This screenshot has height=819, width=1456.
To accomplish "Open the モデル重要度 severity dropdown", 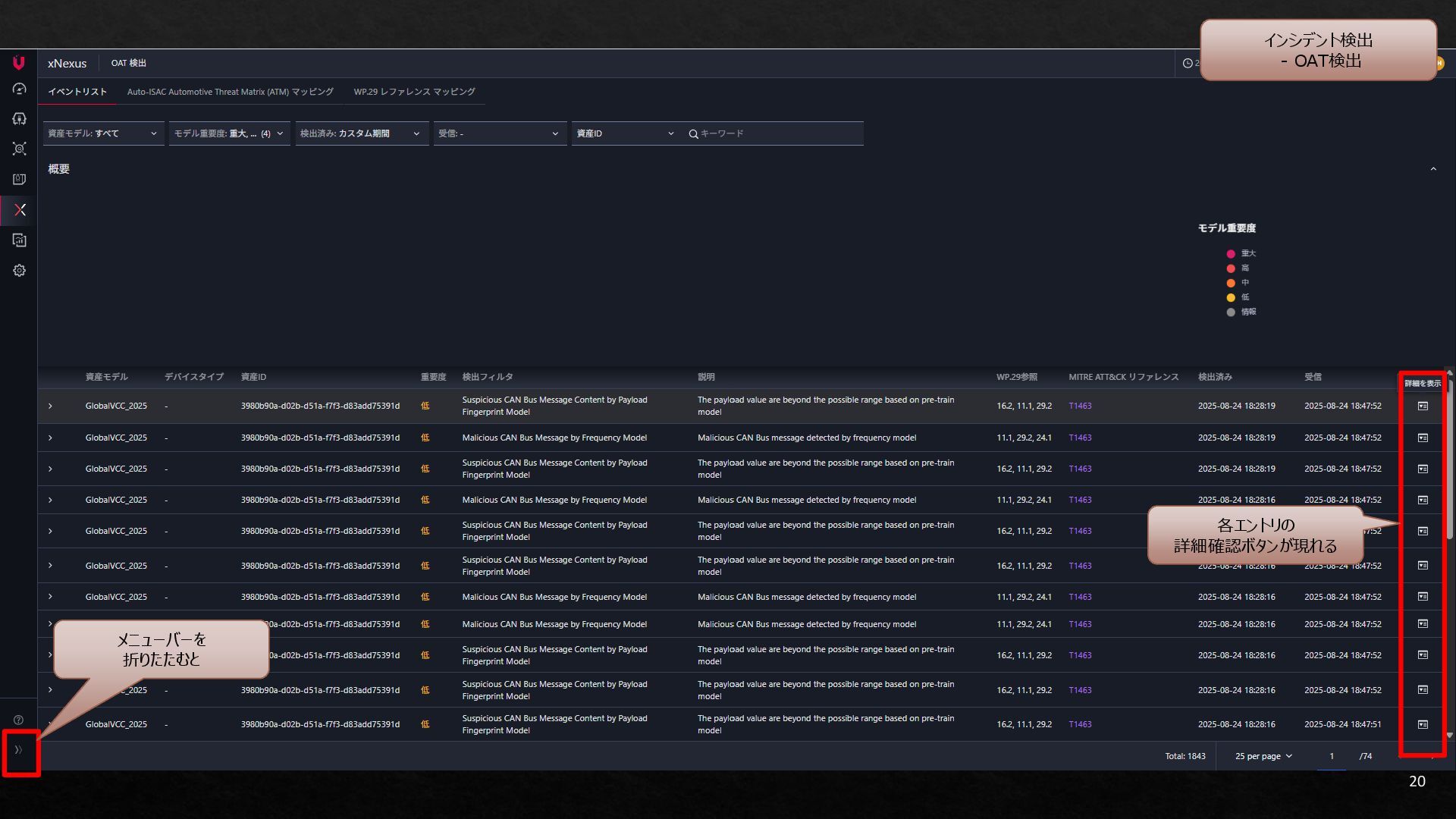I will (229, 133).
